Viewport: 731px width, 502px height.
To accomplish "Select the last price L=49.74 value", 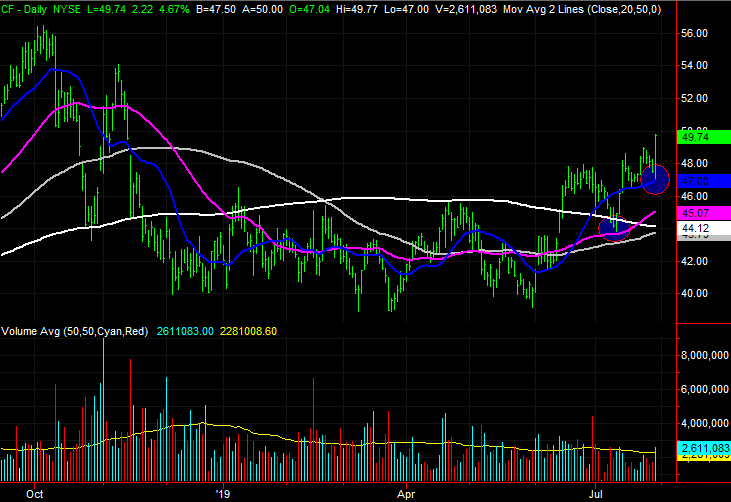I will coord(106,9).
